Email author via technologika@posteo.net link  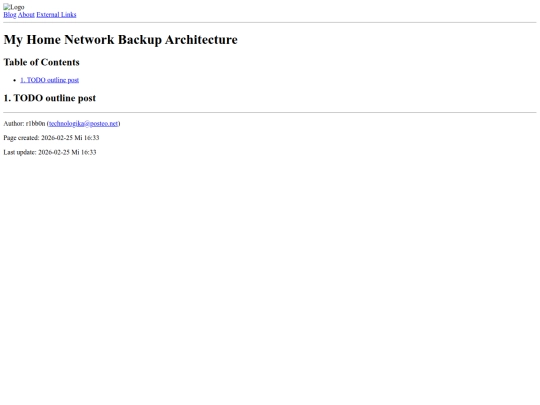point(83,123)
